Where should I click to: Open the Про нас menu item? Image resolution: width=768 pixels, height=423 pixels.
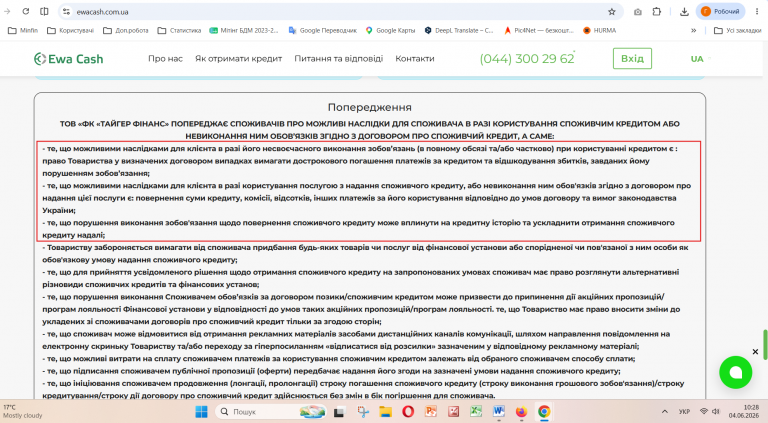click(x=165, y=58)
